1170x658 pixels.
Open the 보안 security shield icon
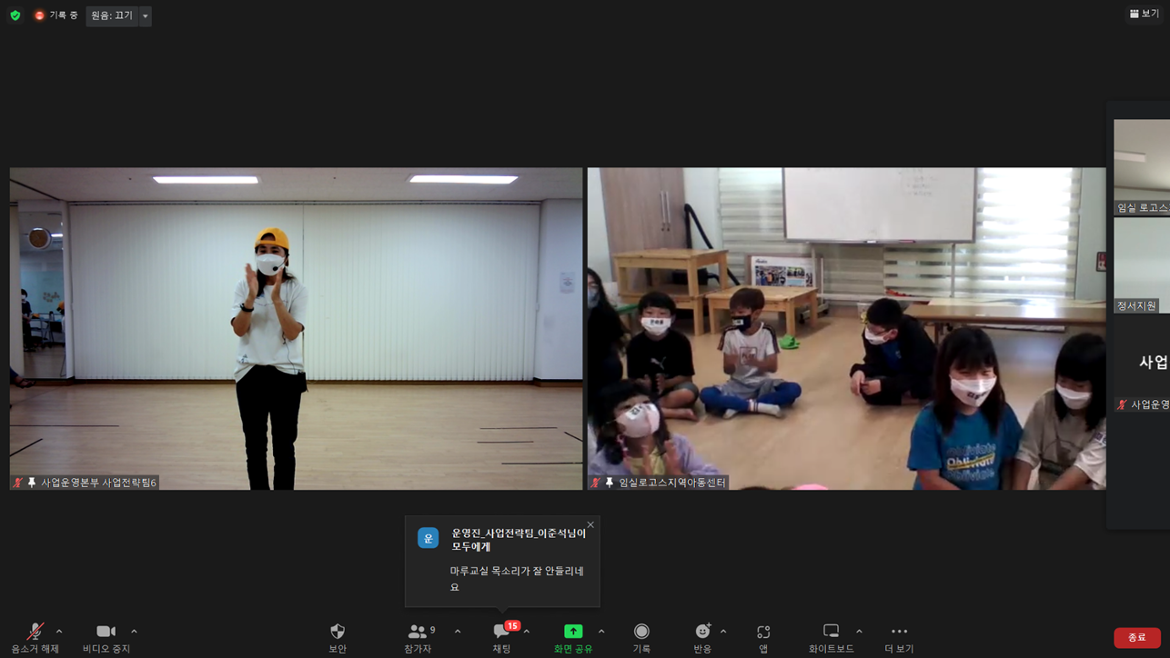337,637
